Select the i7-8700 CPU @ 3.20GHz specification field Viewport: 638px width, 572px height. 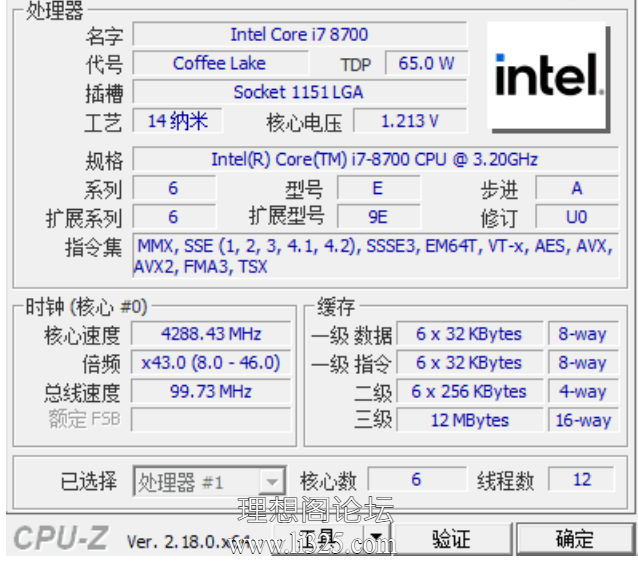click(x=374, y=159)
